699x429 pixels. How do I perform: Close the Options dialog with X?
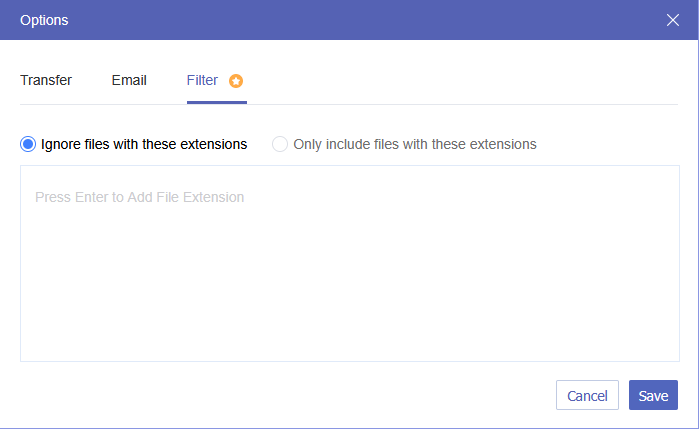tap(673, 20)
